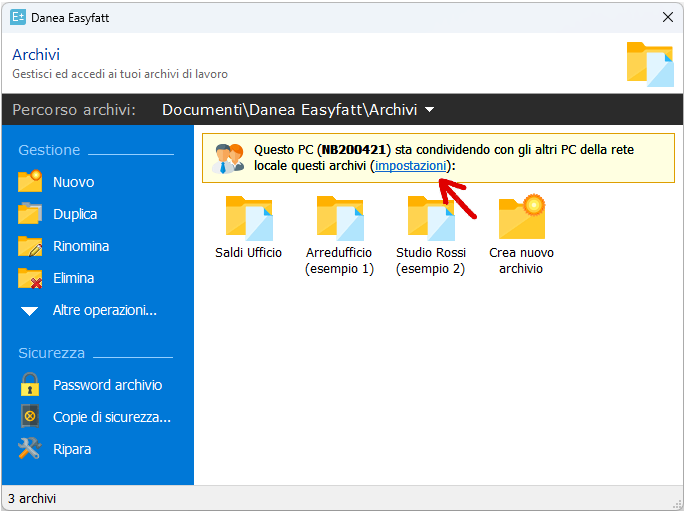Open the Percorso archivi path dropdown arrow

(x=430, y=110)
